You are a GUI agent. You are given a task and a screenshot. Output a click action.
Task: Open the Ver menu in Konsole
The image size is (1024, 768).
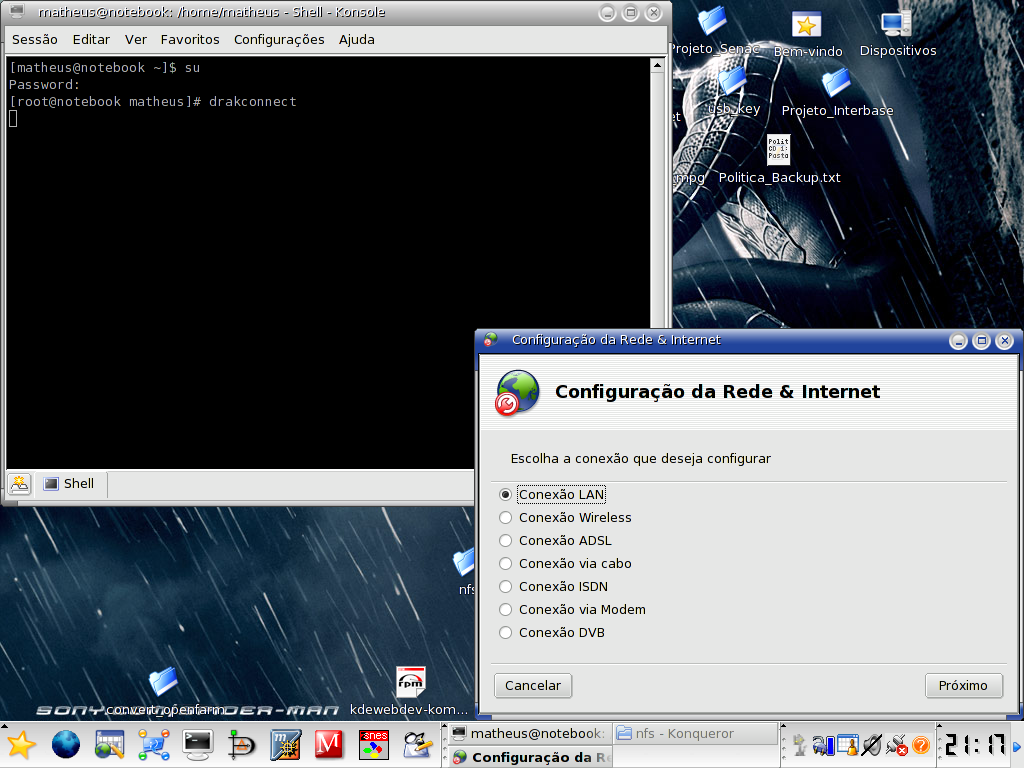click(x=136, y=40)
